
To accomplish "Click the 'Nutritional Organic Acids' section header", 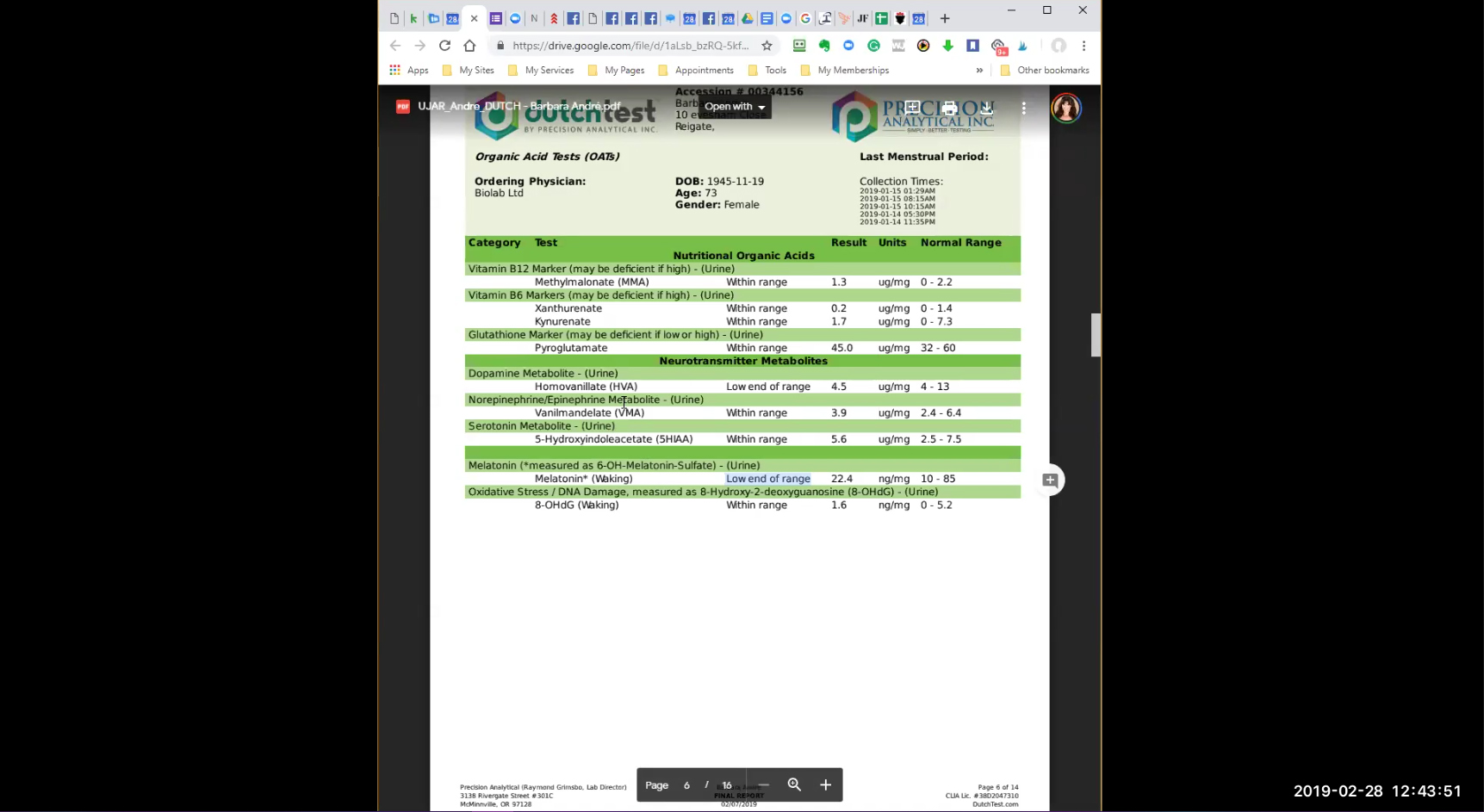I will 743,256.
